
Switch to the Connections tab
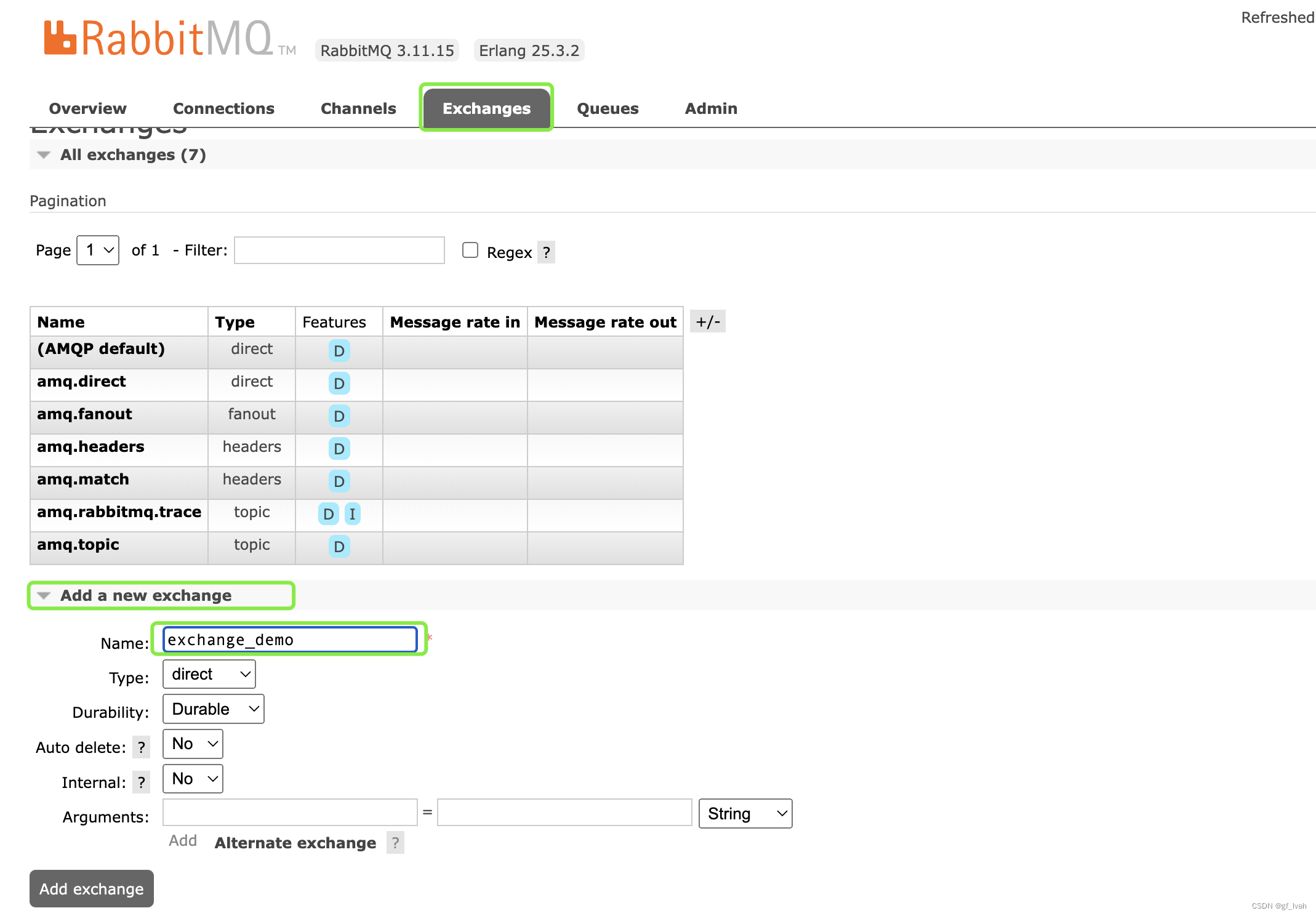point(223,108)
